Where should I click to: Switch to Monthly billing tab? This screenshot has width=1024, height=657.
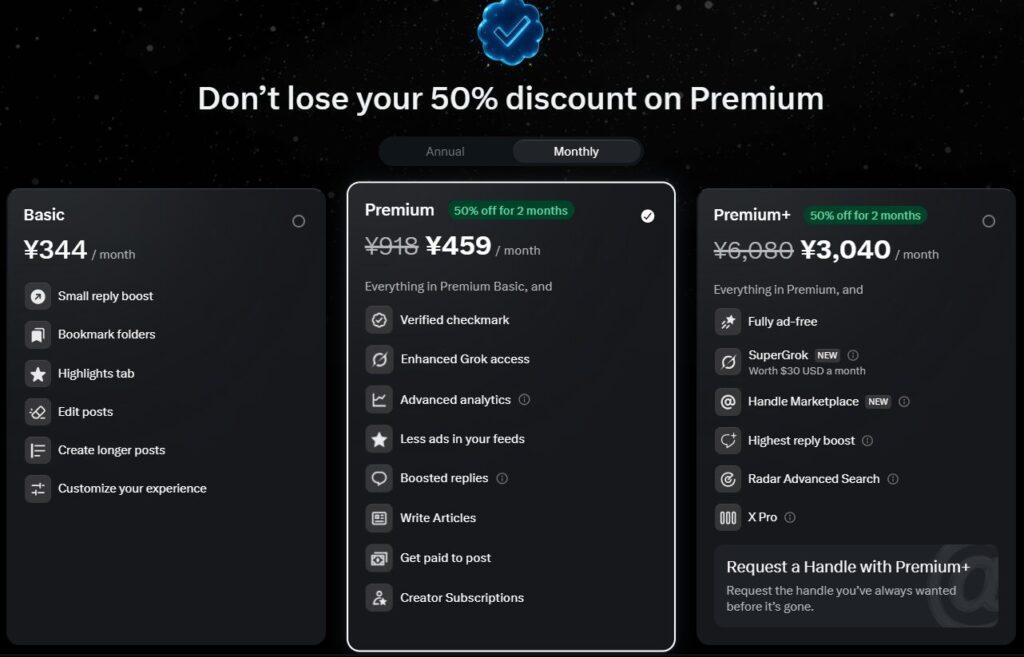tap(576, 152)
